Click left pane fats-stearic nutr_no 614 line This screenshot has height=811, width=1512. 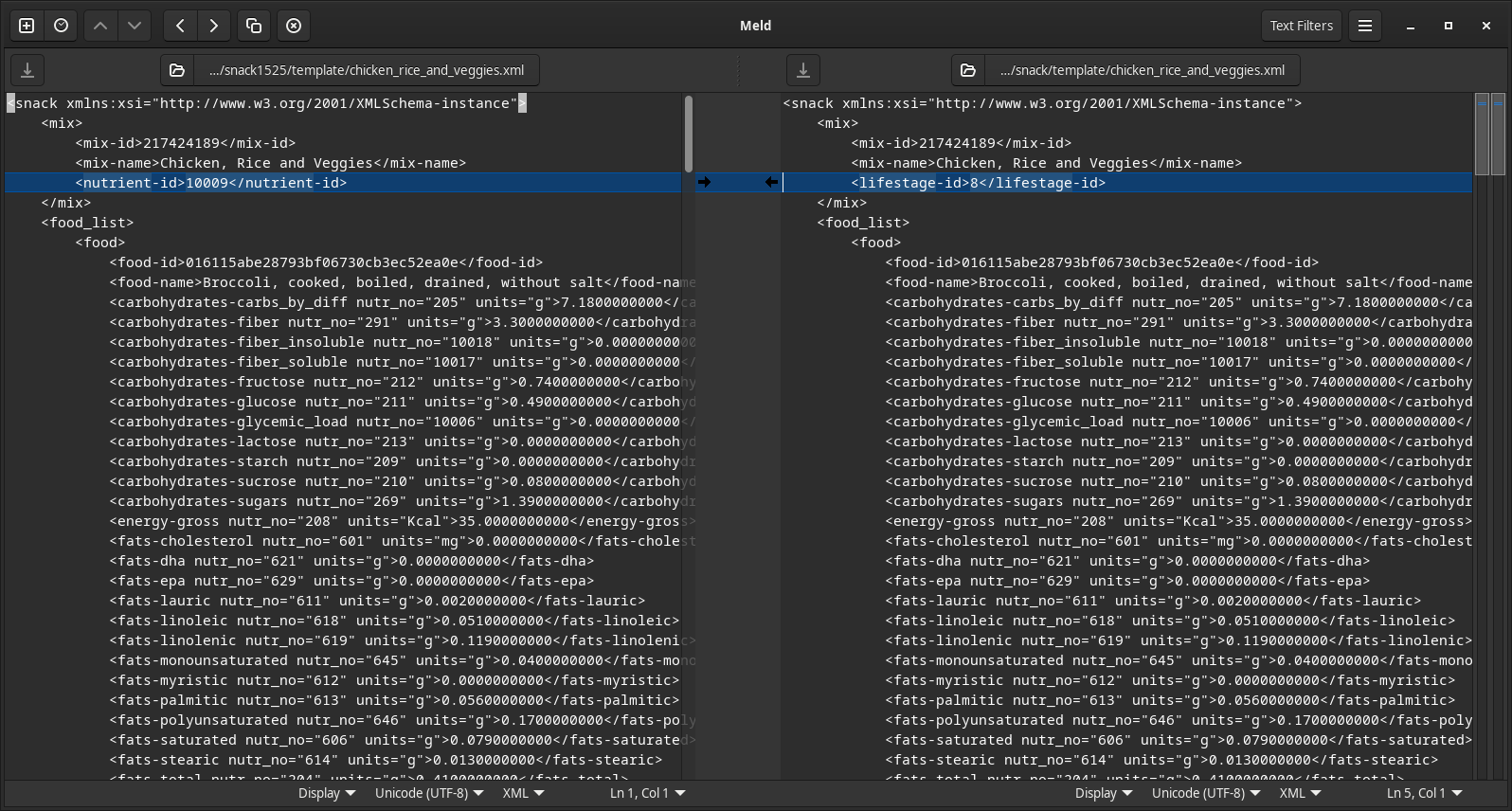(x=386, y=760)
